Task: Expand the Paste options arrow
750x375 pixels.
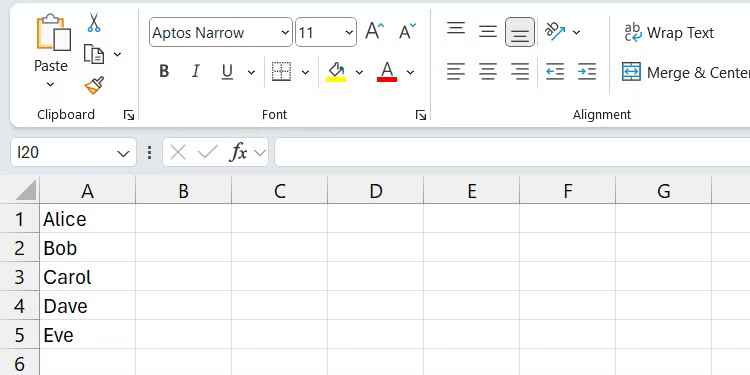Action: pos(50,85)
